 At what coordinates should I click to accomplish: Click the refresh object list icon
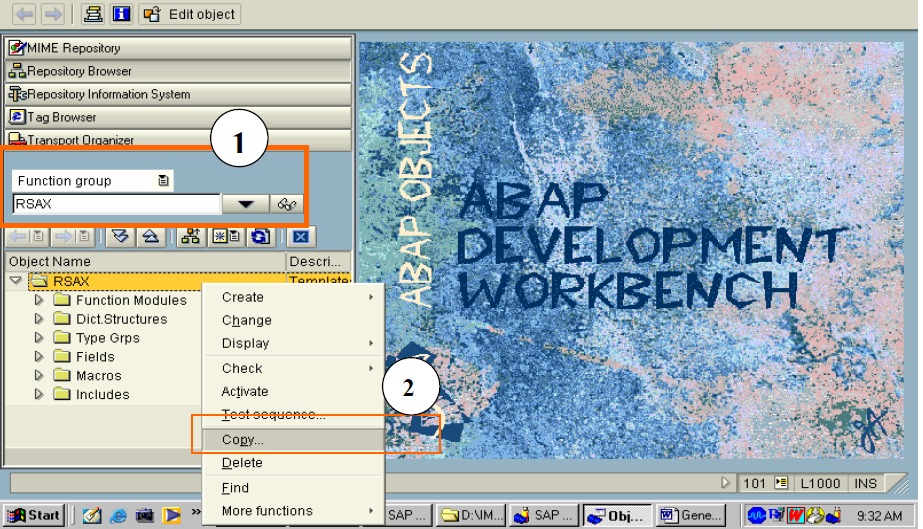point(260,237)
